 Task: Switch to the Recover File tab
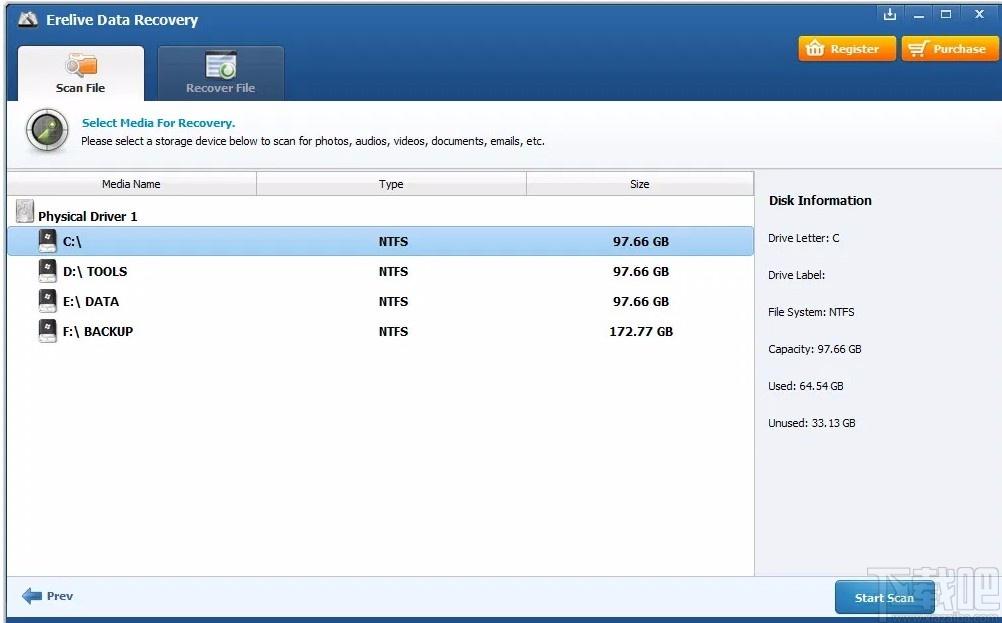pos(220,73)
